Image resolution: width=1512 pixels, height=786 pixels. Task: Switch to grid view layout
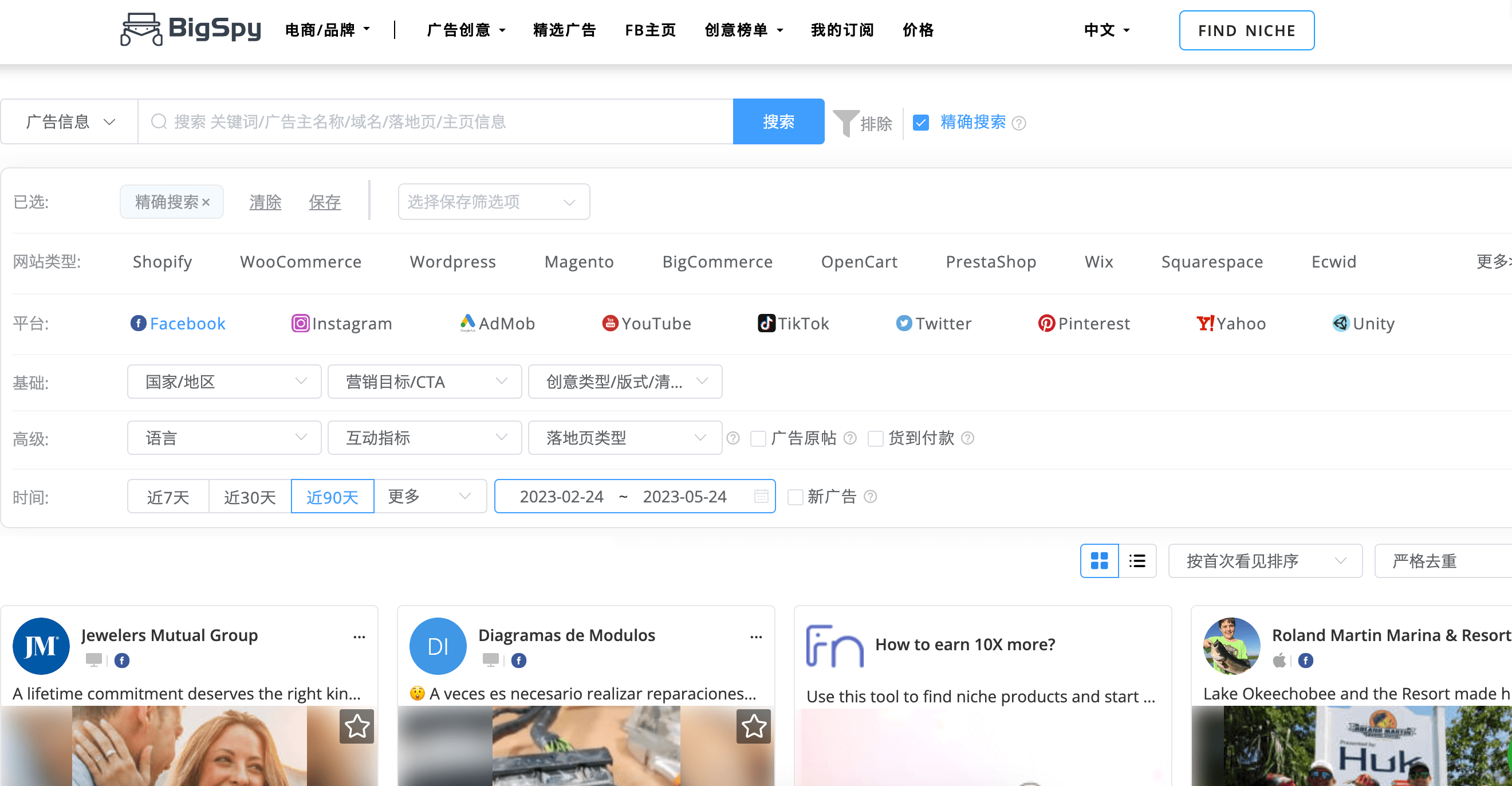1100,561
